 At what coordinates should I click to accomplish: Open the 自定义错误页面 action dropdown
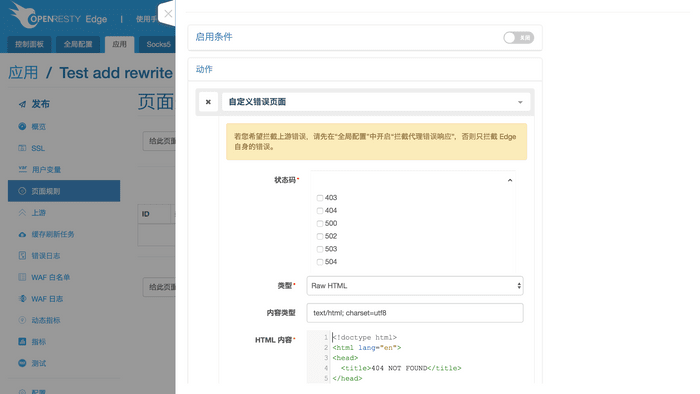(376, 102)
